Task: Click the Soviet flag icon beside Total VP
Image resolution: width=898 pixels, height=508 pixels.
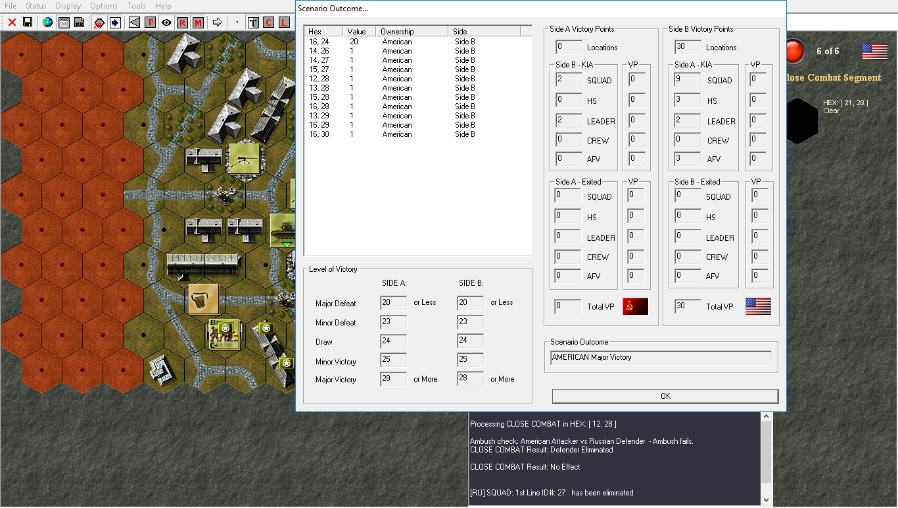Action: click(635, 306)
